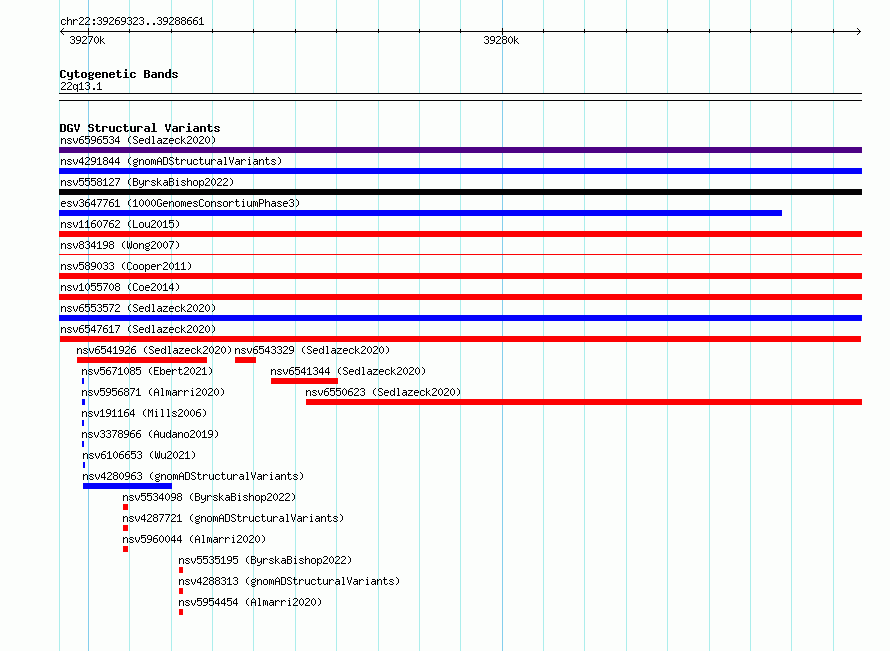Click nsv5558127 (ByrskaBishop2022) label
890x651 pixels.
147,182
